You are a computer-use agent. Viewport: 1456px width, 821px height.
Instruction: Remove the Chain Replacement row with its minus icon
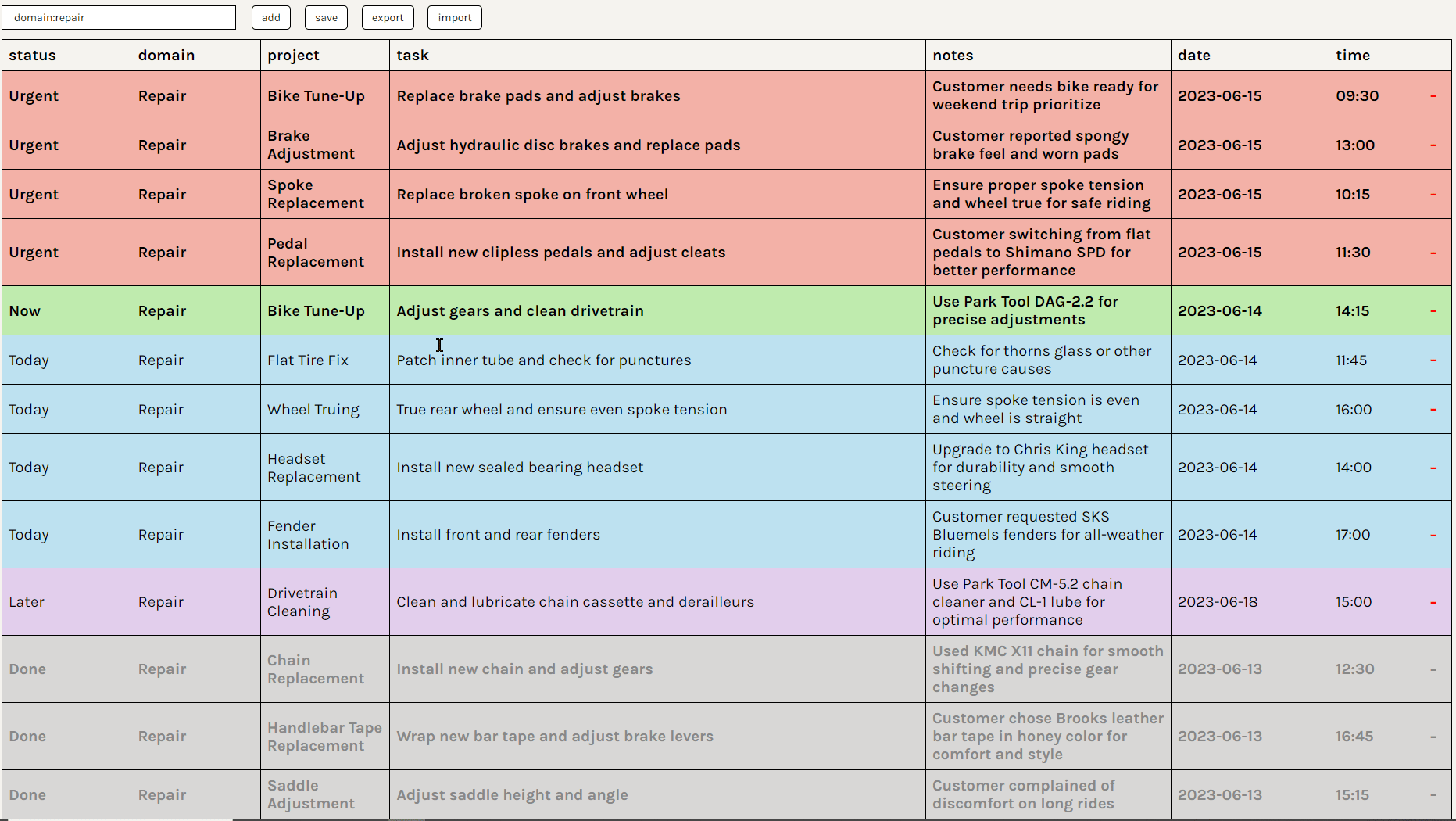[x=1433, y=669]
